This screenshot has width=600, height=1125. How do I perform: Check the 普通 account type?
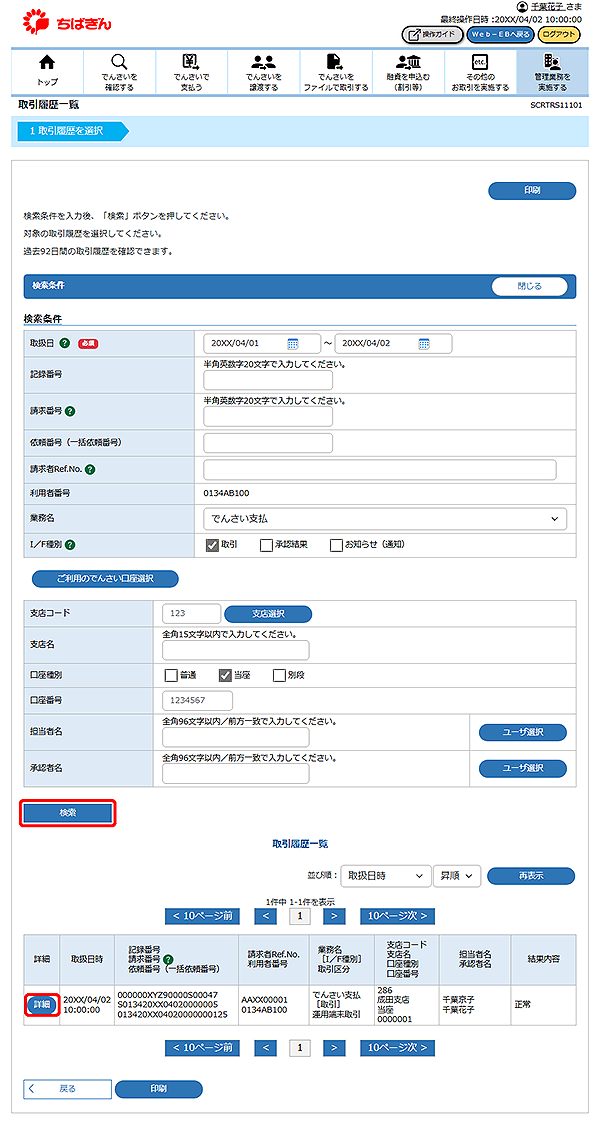pyautogui.click(x=171, y=675)
